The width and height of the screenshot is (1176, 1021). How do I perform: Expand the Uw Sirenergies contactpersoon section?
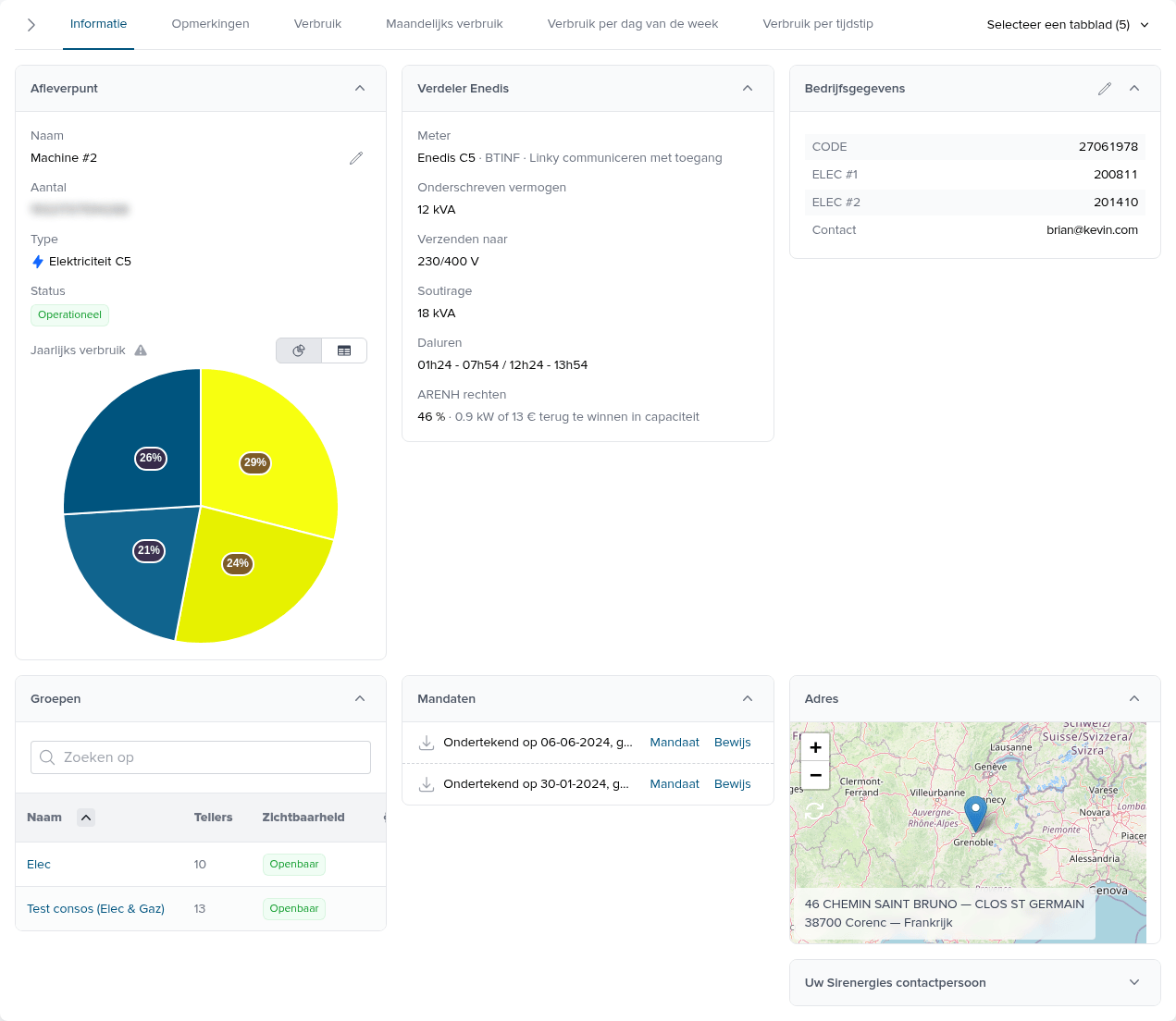[x=1134, y=982]
